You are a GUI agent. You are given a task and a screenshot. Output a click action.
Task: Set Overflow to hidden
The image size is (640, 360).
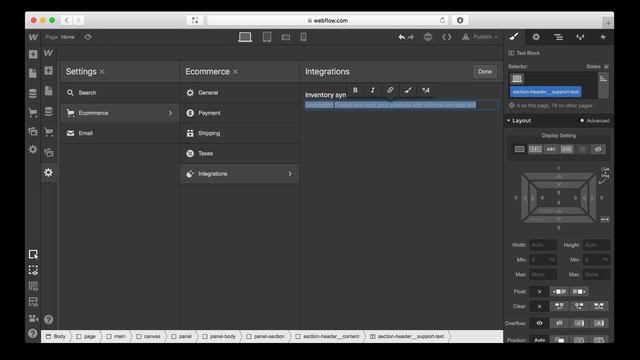click(x=559, y=323)
